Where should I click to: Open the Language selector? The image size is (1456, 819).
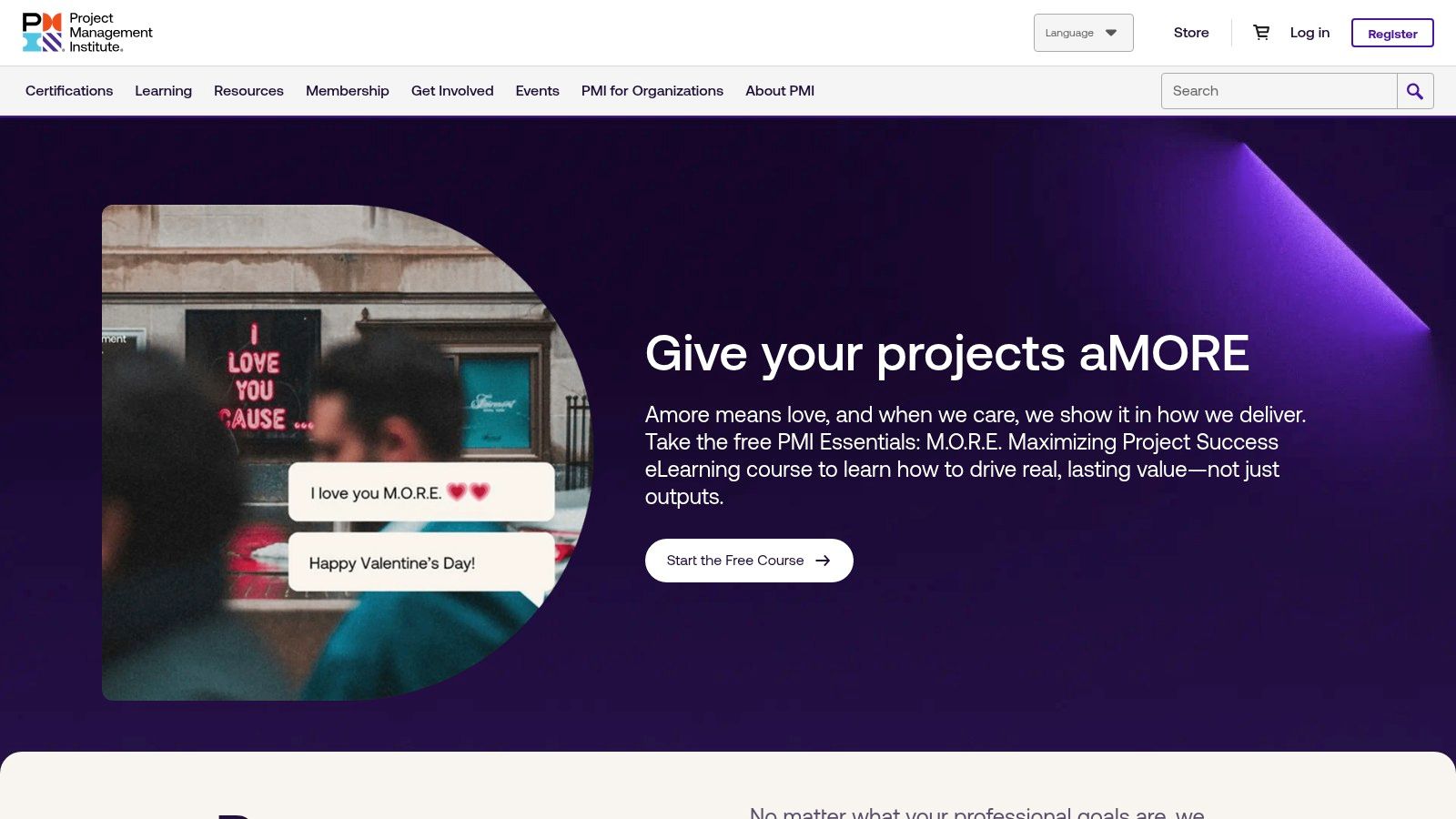click(x=1083, y=32)
